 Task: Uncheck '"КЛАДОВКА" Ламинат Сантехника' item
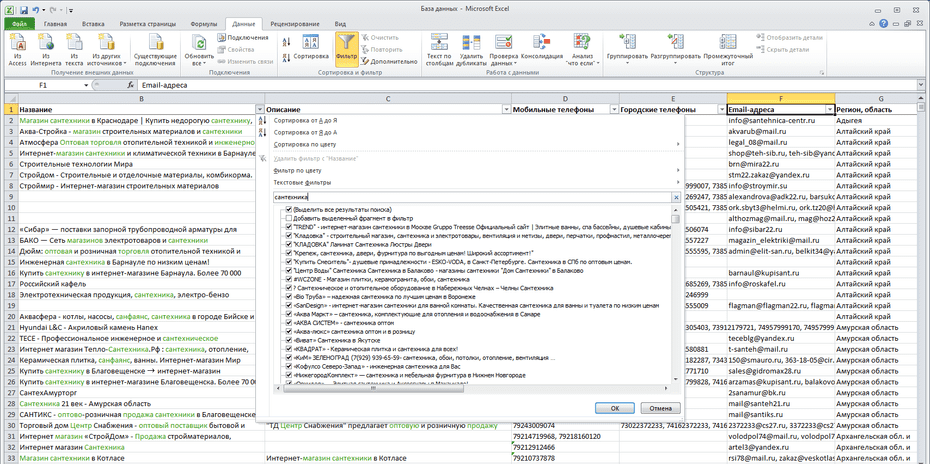point(289,244)
